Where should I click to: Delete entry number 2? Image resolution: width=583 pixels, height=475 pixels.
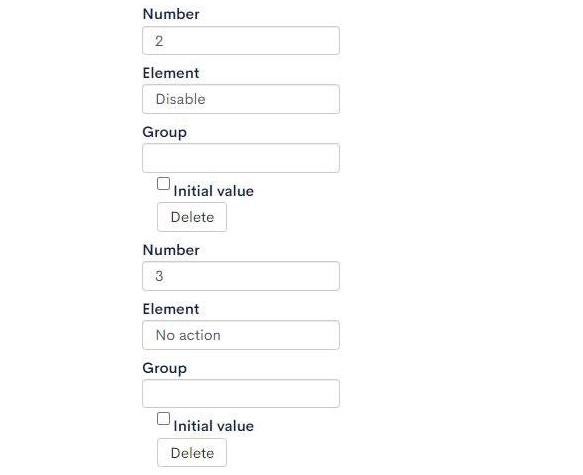[192, 217]
